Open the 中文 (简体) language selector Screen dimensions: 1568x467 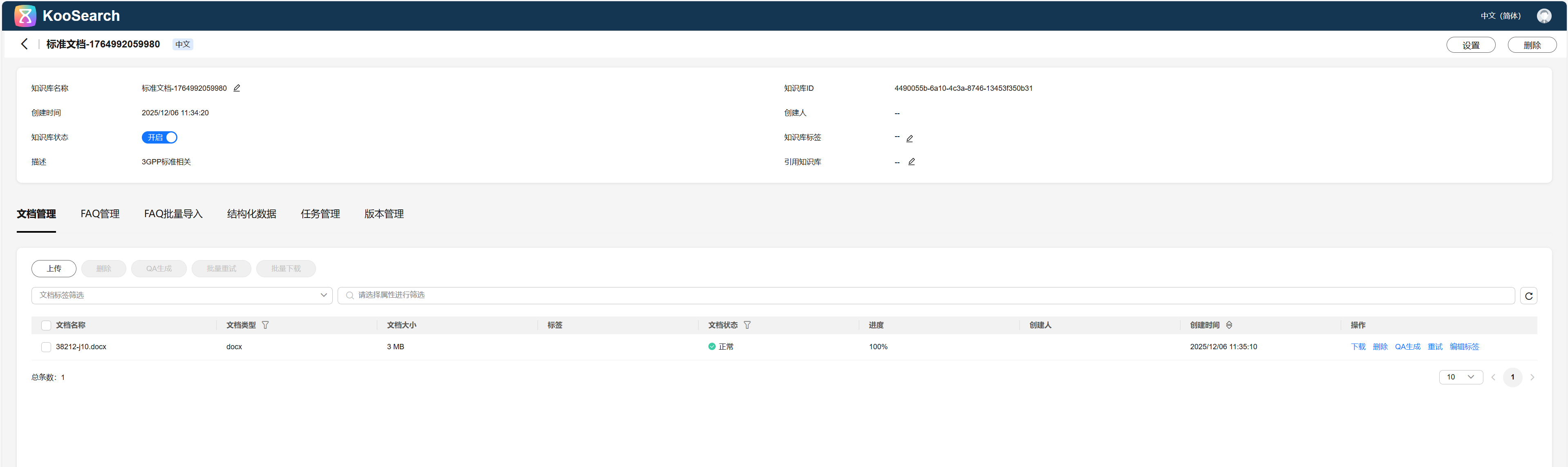click(1501, 16)
